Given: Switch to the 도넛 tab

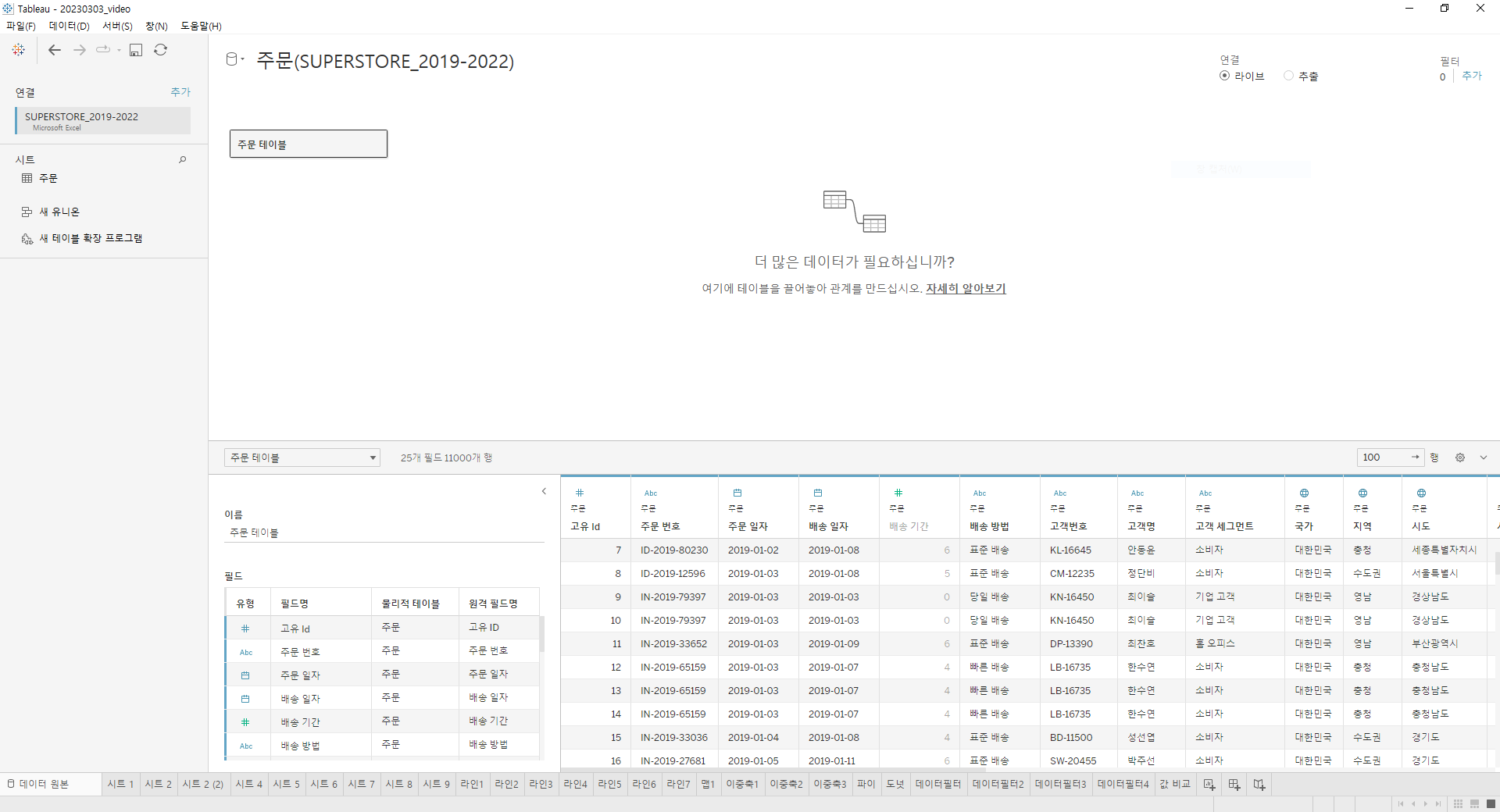Looking at the screenshot, I should coord(895,784).
